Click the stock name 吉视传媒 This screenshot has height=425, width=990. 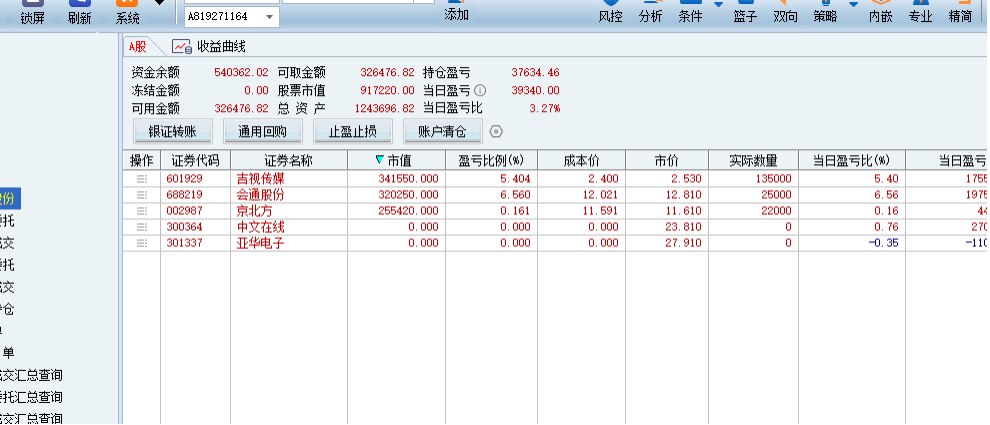coord(260,179)
